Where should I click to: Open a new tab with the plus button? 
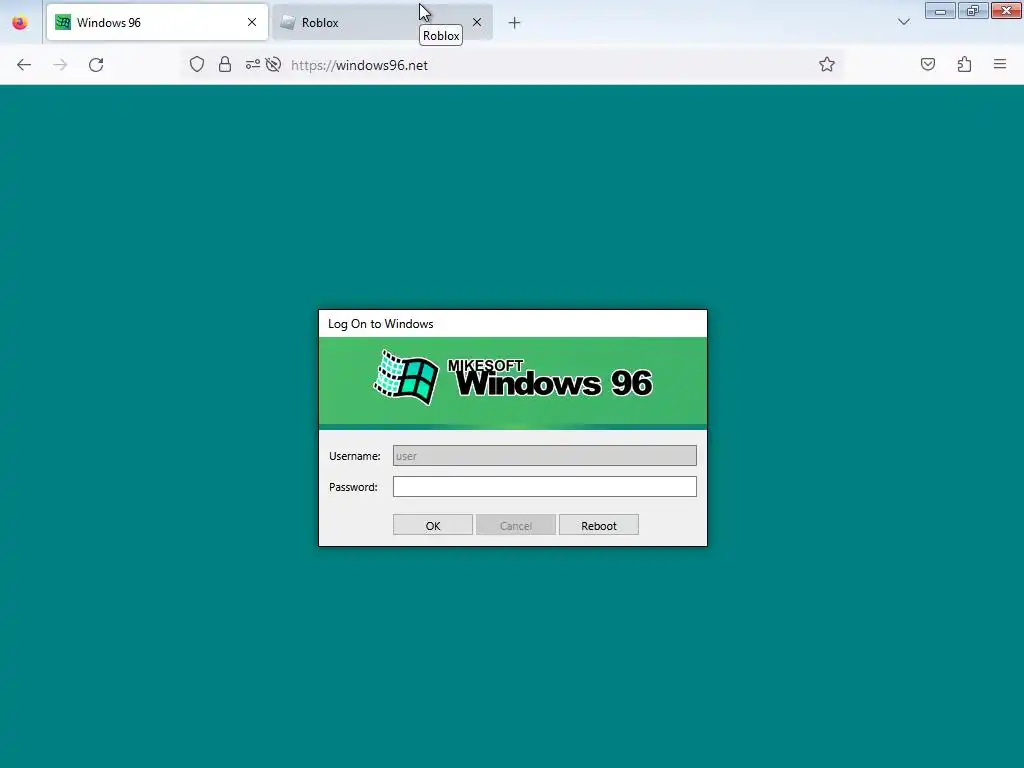click(515, 23)
